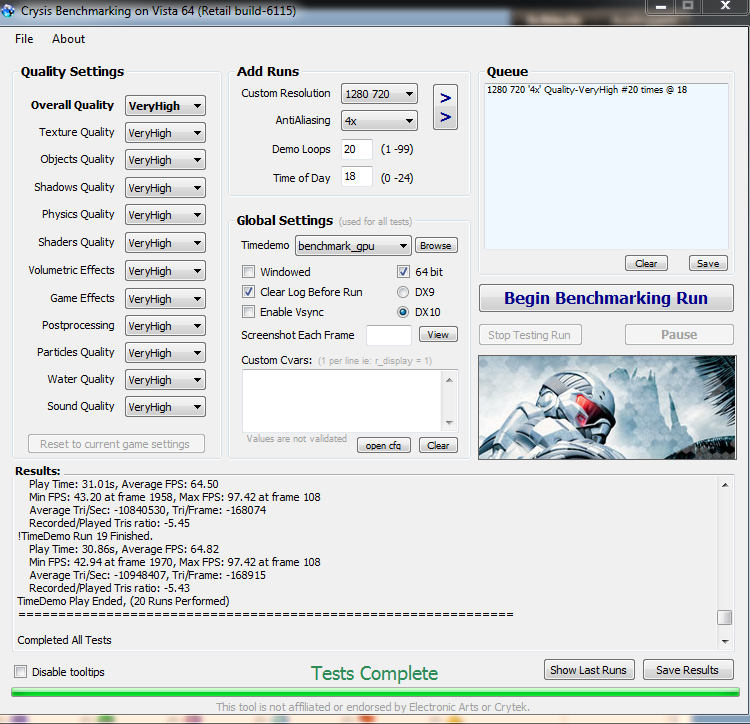Click the Time of Day input field
This screenshot has width=750, height=724.
pyautogui.click(x=357, y=176)
